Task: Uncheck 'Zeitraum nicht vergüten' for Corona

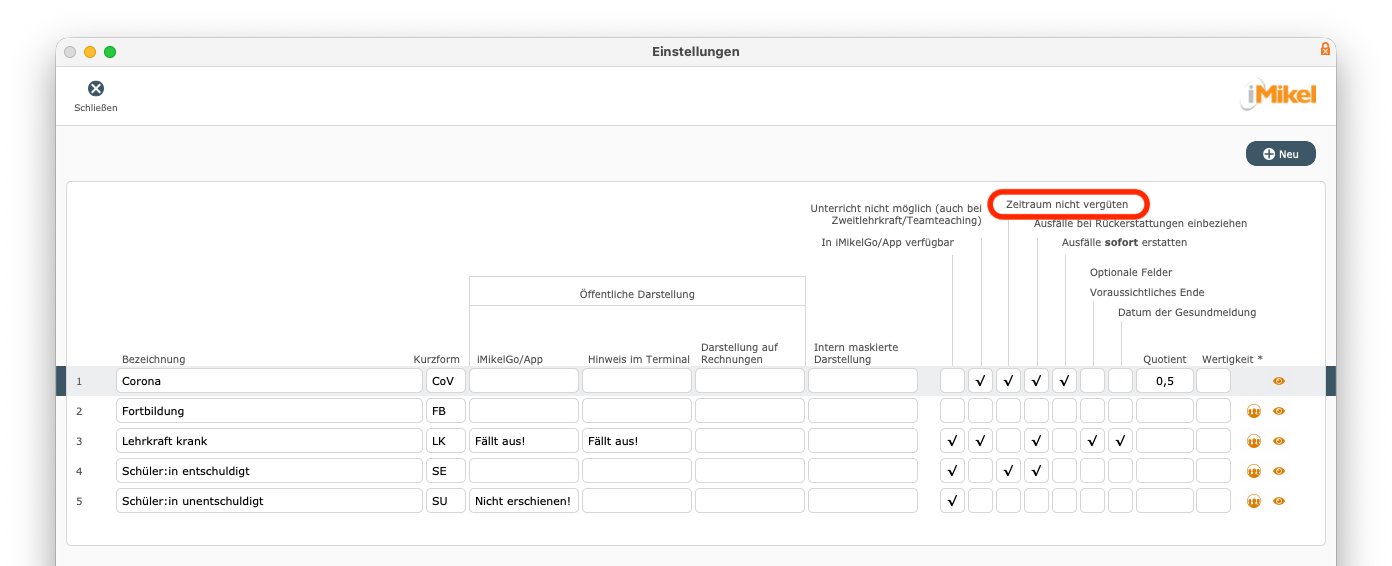Action: pyautogui.click(x=1008, y=381)
